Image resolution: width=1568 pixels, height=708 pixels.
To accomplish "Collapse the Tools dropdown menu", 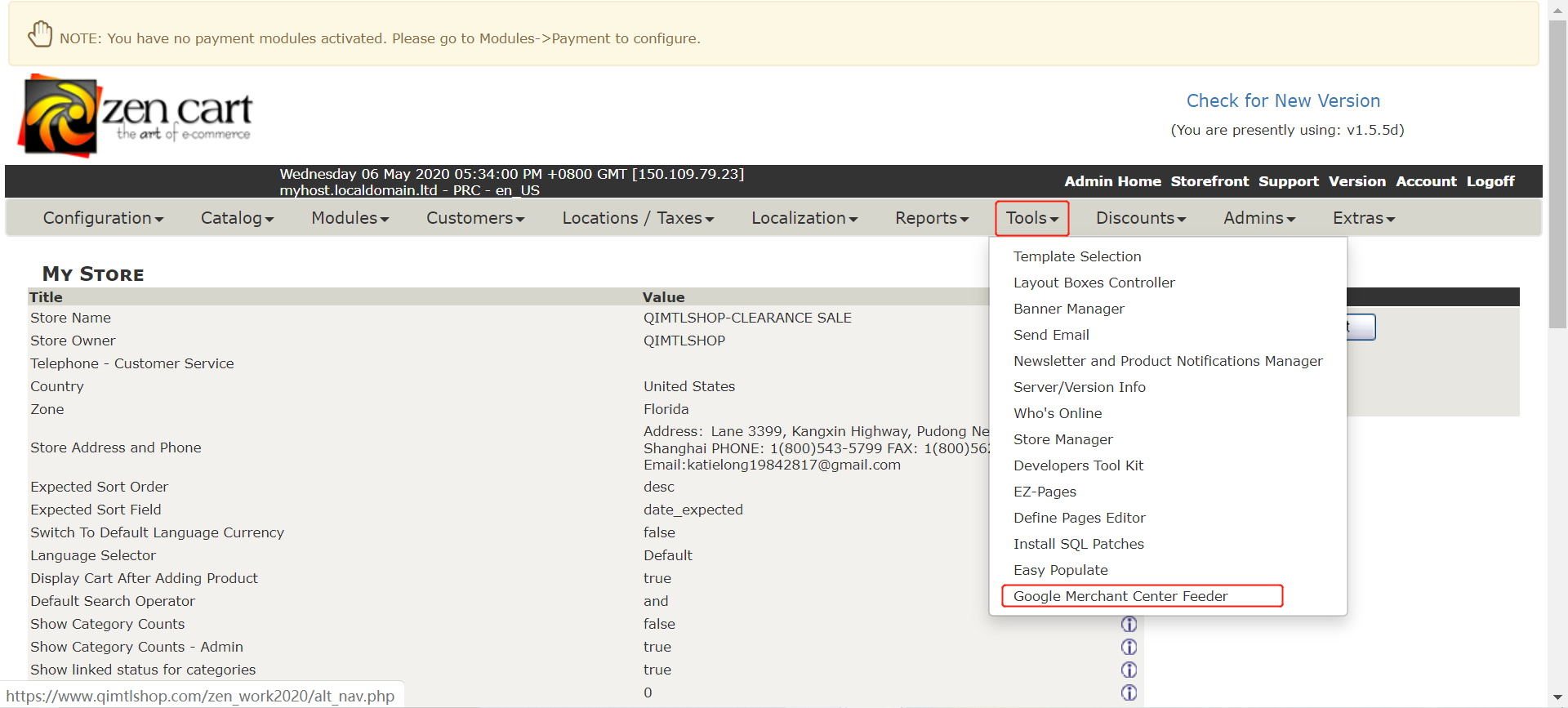I will [1032, 218].
